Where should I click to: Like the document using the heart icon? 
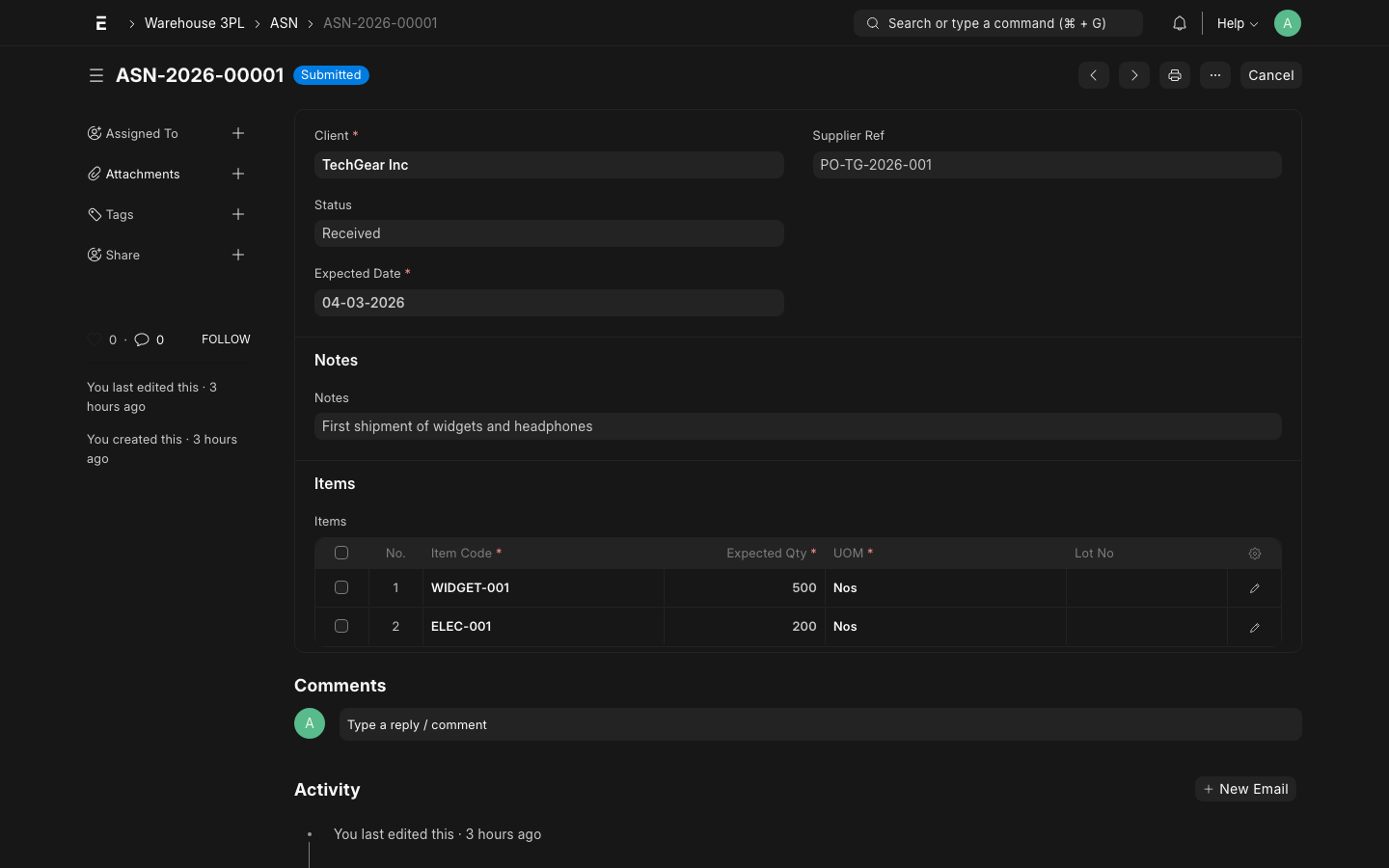click(94, 339)
